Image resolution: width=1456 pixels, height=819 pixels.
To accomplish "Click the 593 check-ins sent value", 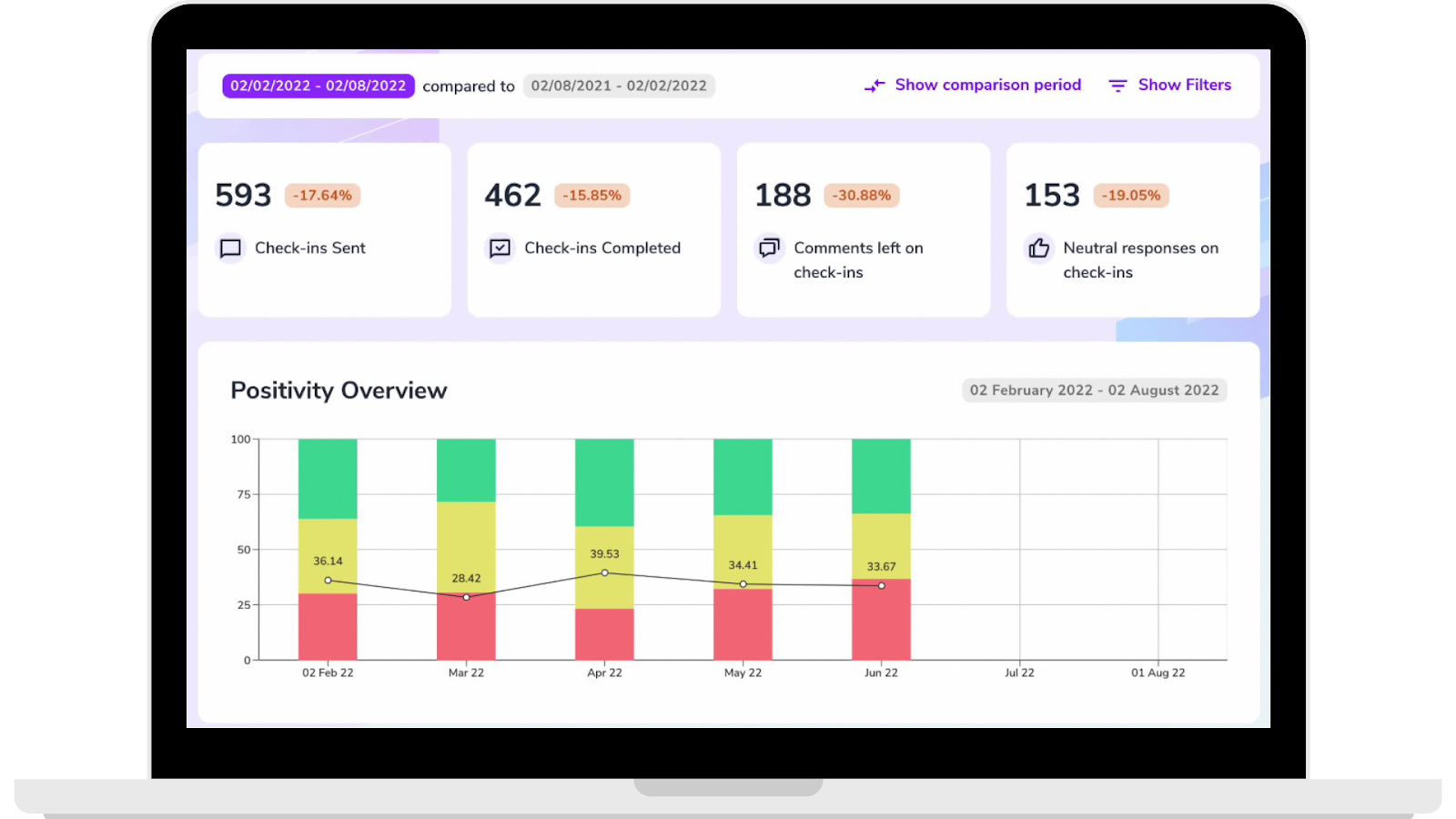I will click(243, 196).
